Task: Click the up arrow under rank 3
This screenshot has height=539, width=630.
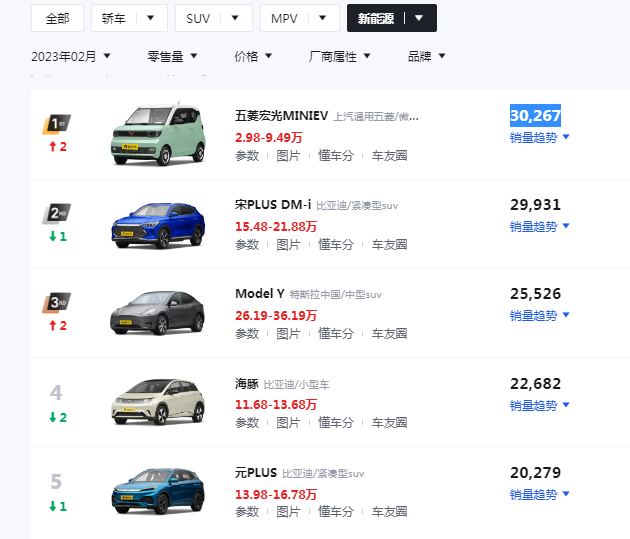Action: tap(53, 325)
